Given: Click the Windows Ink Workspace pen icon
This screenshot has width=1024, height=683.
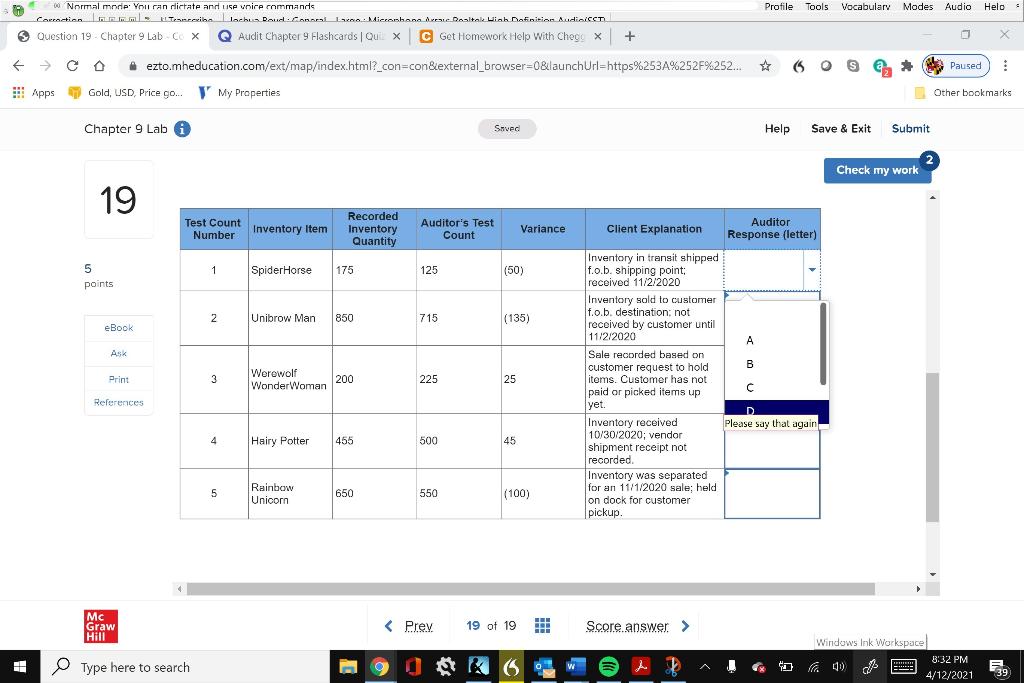Looking at the screenshot, I should (x=869, y=667).
